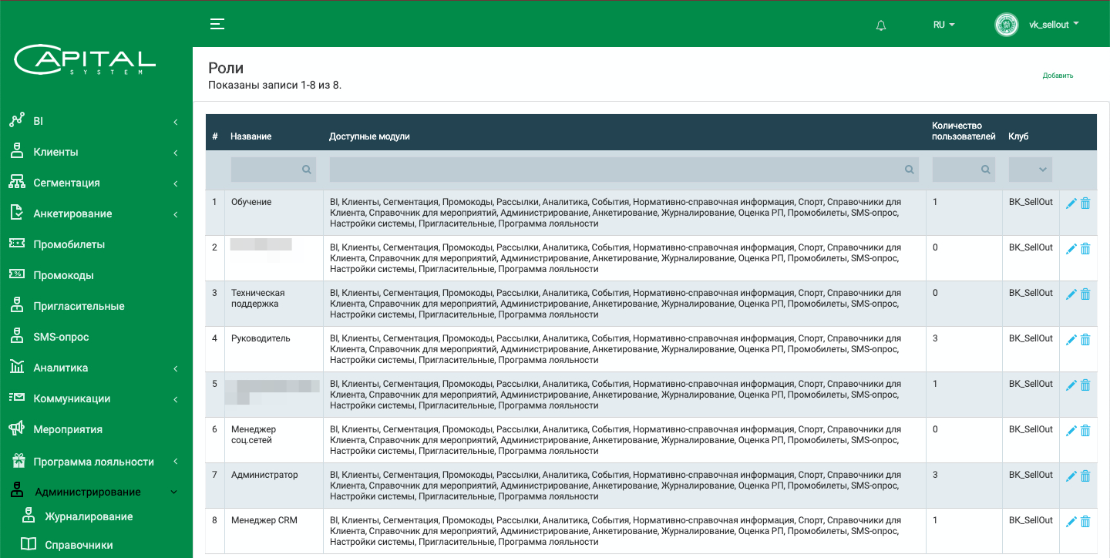Click trash icon for Менеджер CRM role
Image resolution: width=1110 pixels, height=558 pixels.
1086,521
